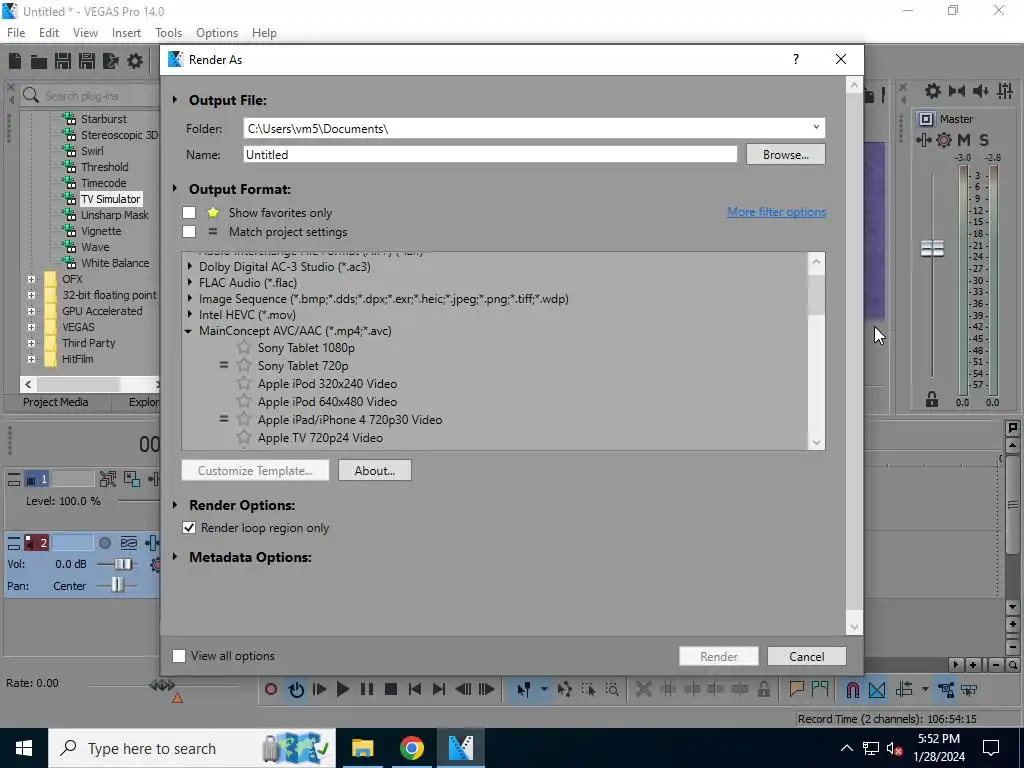This screenshot has height=768, width=1024.
Task: Click the Record button in transport bar
Action: click(x=271, y=689)
